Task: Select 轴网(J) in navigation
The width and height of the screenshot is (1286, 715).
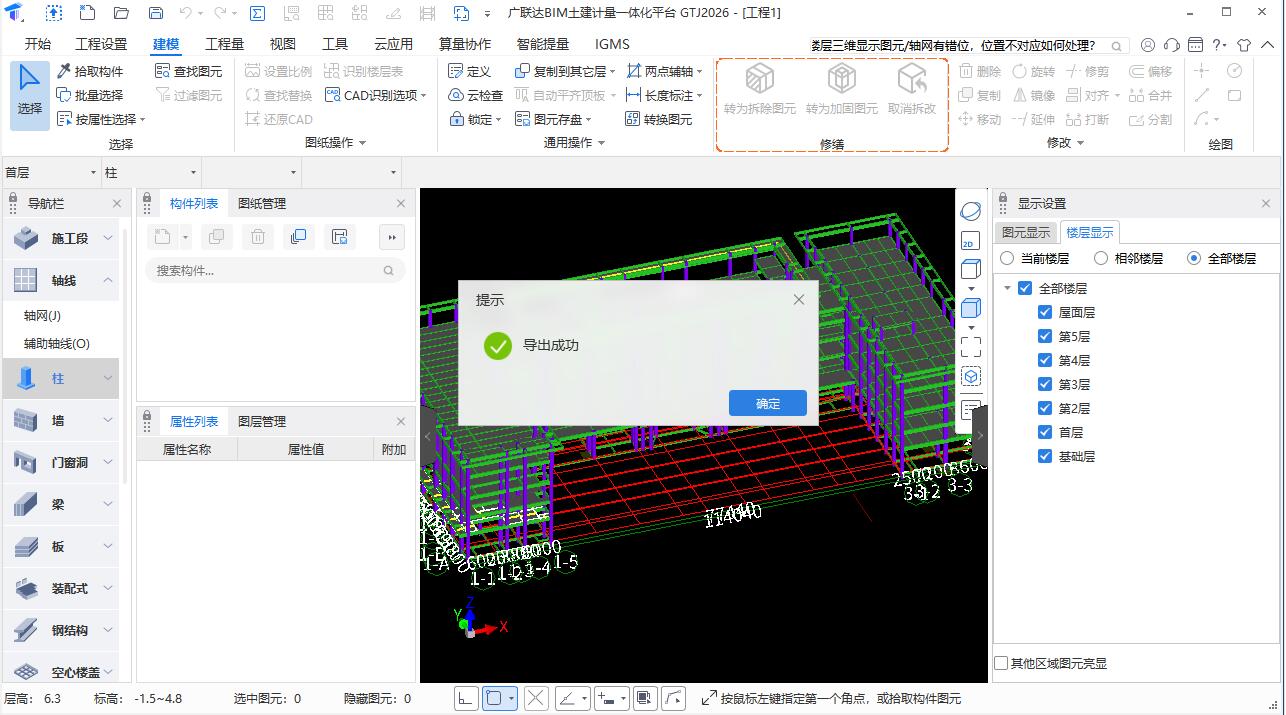Action: 43,315
